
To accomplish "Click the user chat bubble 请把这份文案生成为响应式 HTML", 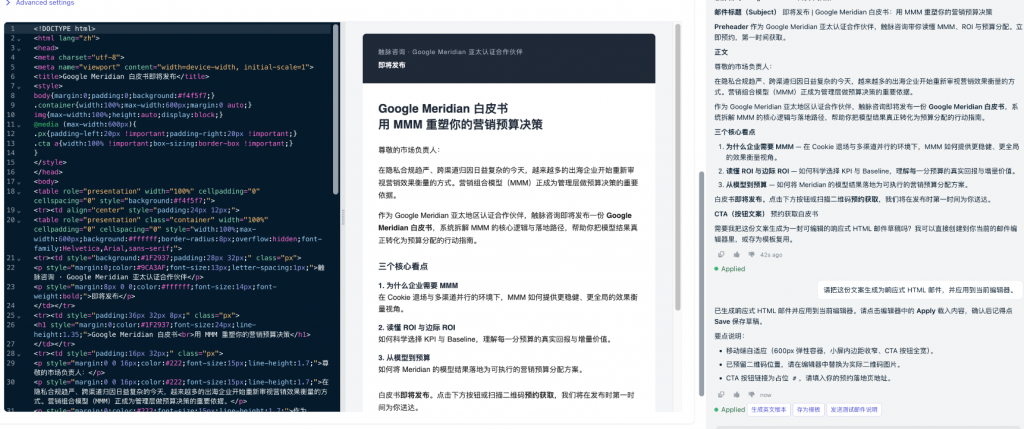I will [918, 289].
